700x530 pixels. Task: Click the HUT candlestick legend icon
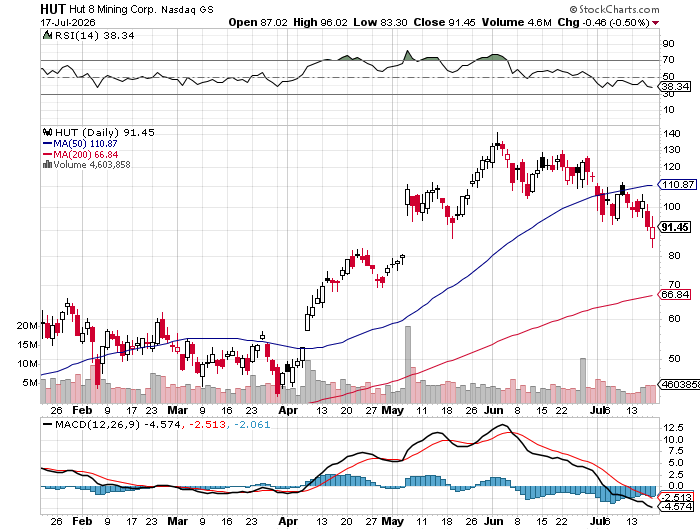click(47, 132)
